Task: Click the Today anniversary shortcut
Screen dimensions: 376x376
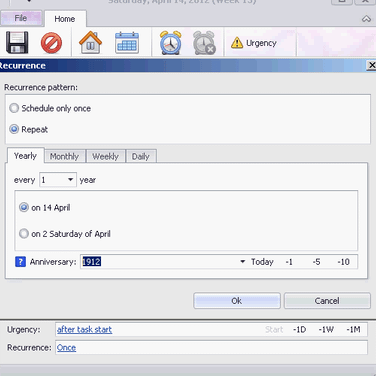Action: tap(262, 262)
